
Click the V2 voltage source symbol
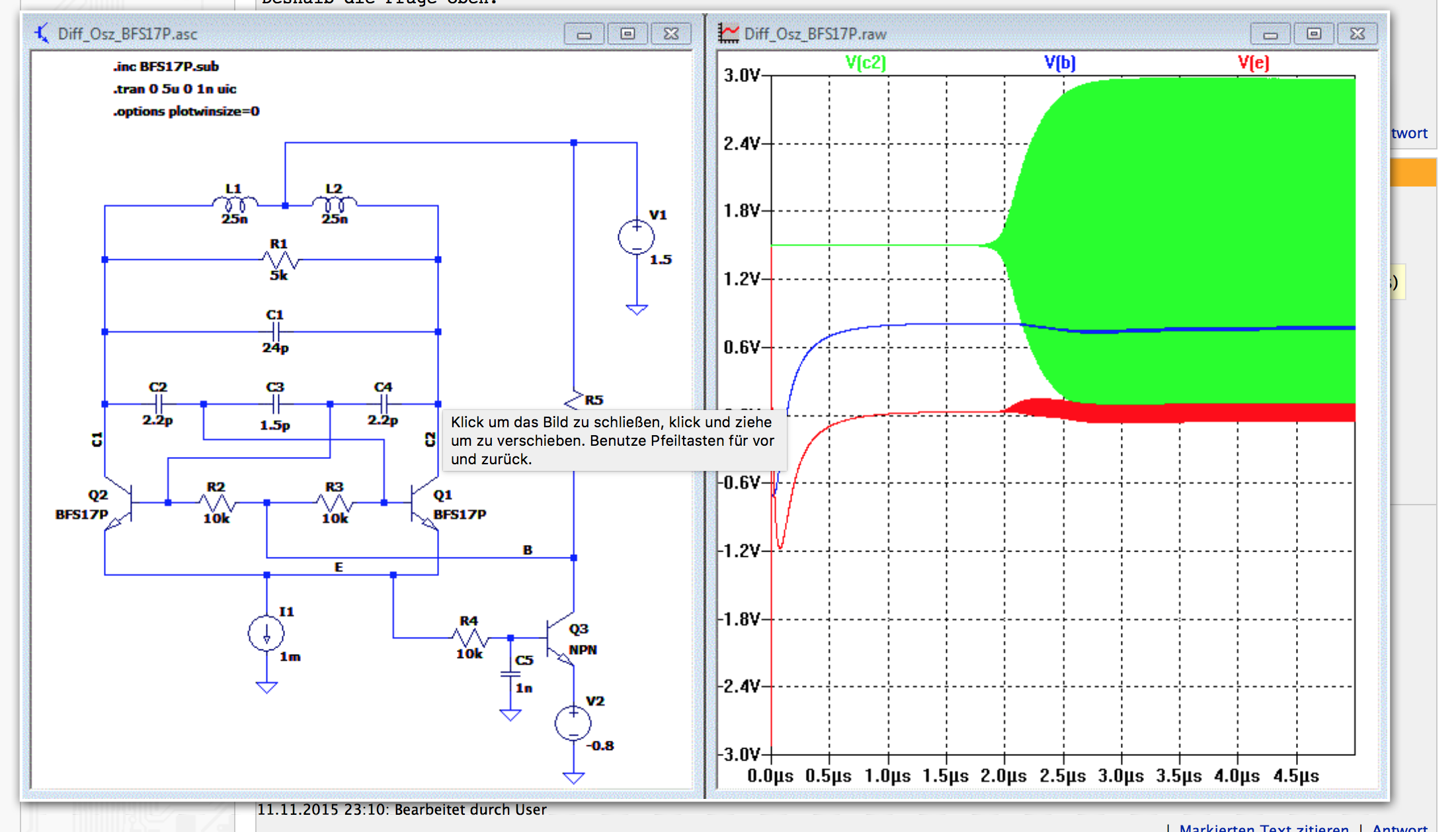point(573,723)
